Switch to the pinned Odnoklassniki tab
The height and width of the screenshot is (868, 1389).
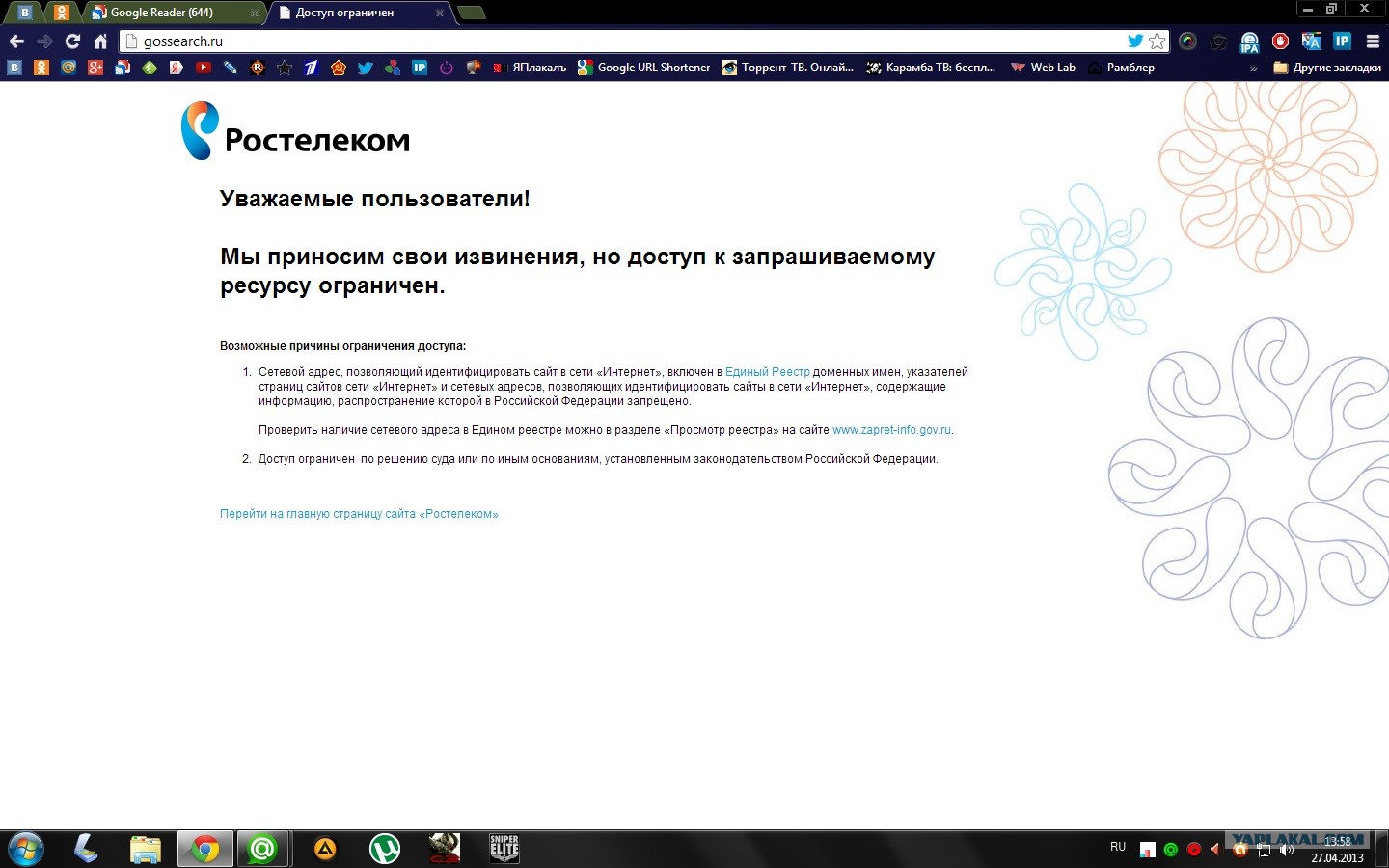coord(61,13)
